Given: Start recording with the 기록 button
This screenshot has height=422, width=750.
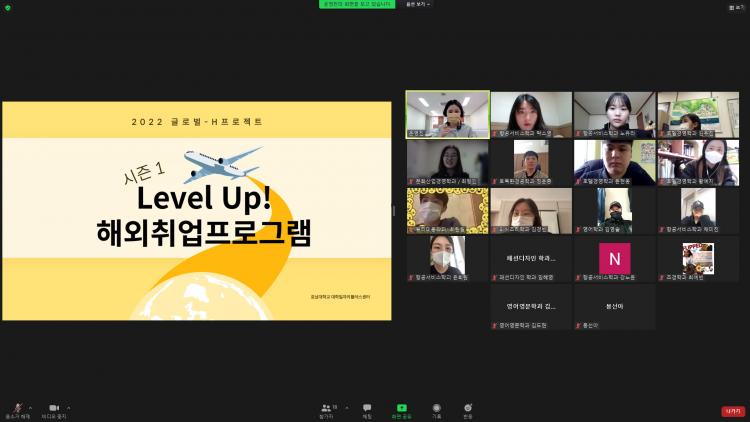Looking at the screenshot, I should [436, 408].
